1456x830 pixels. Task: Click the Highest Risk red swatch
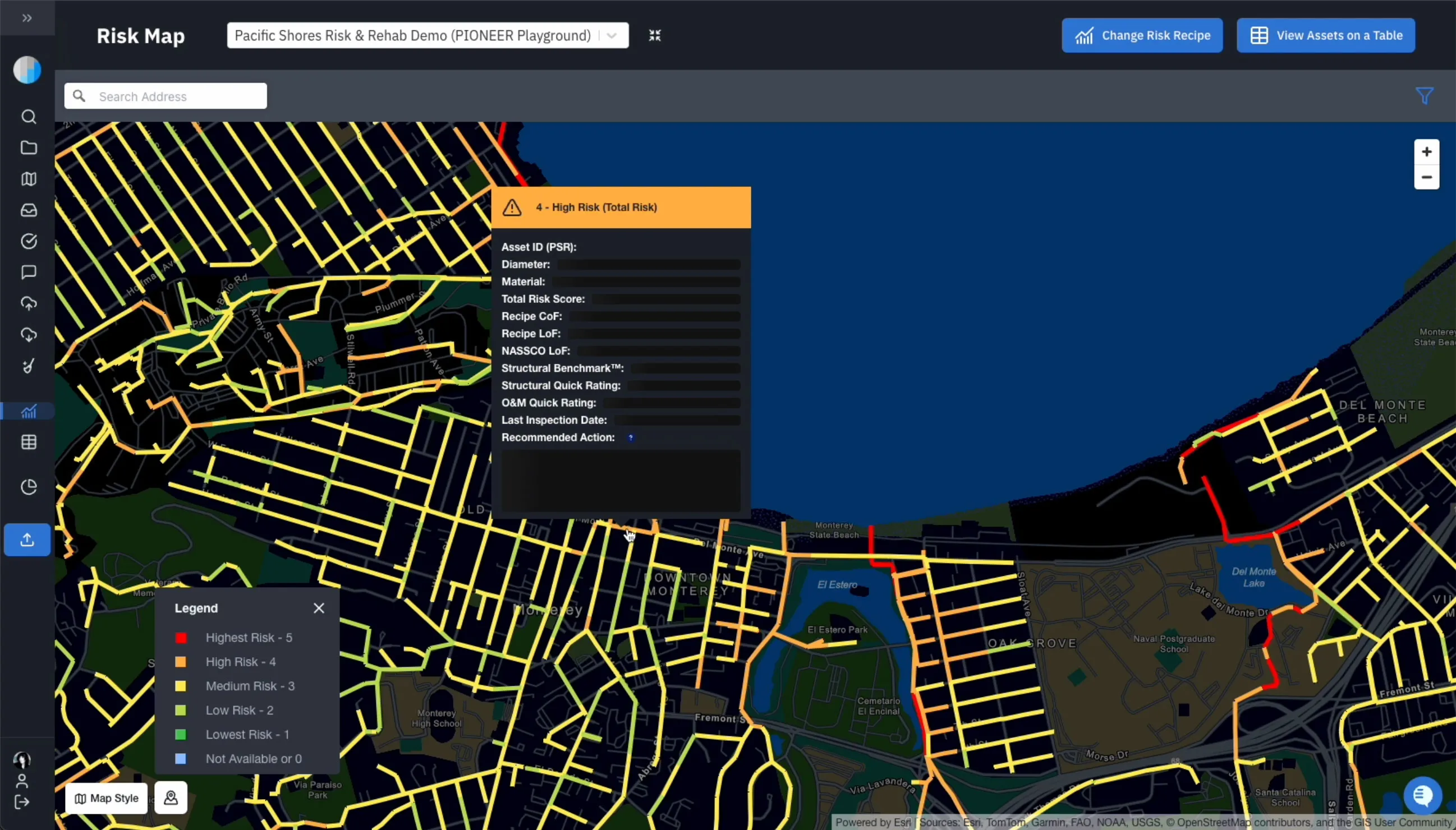(181, 638)
